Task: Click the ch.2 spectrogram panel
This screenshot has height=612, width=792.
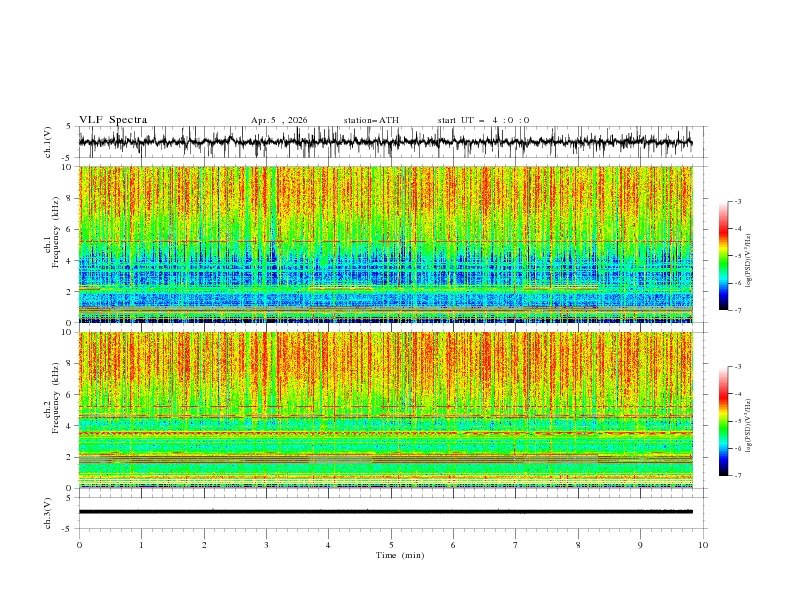Action: [385, 410]
